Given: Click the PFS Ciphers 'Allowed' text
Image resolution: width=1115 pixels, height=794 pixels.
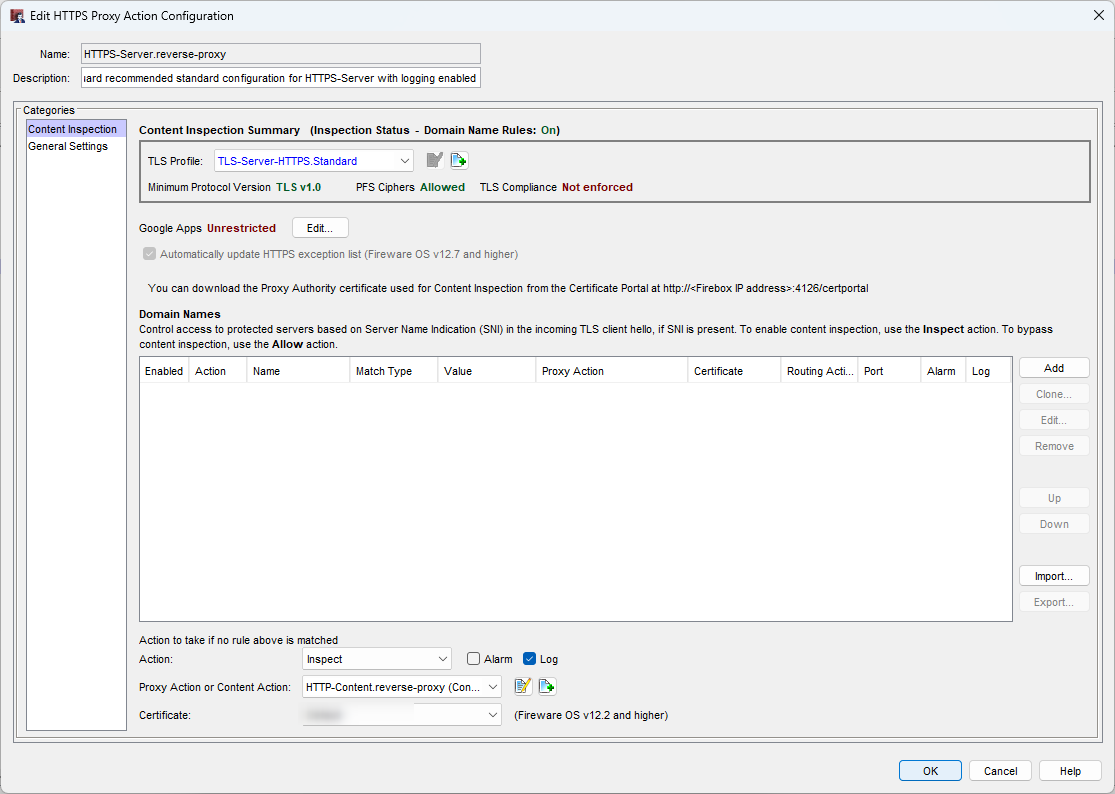Looking at the screenshot, I should coord(442,187).
